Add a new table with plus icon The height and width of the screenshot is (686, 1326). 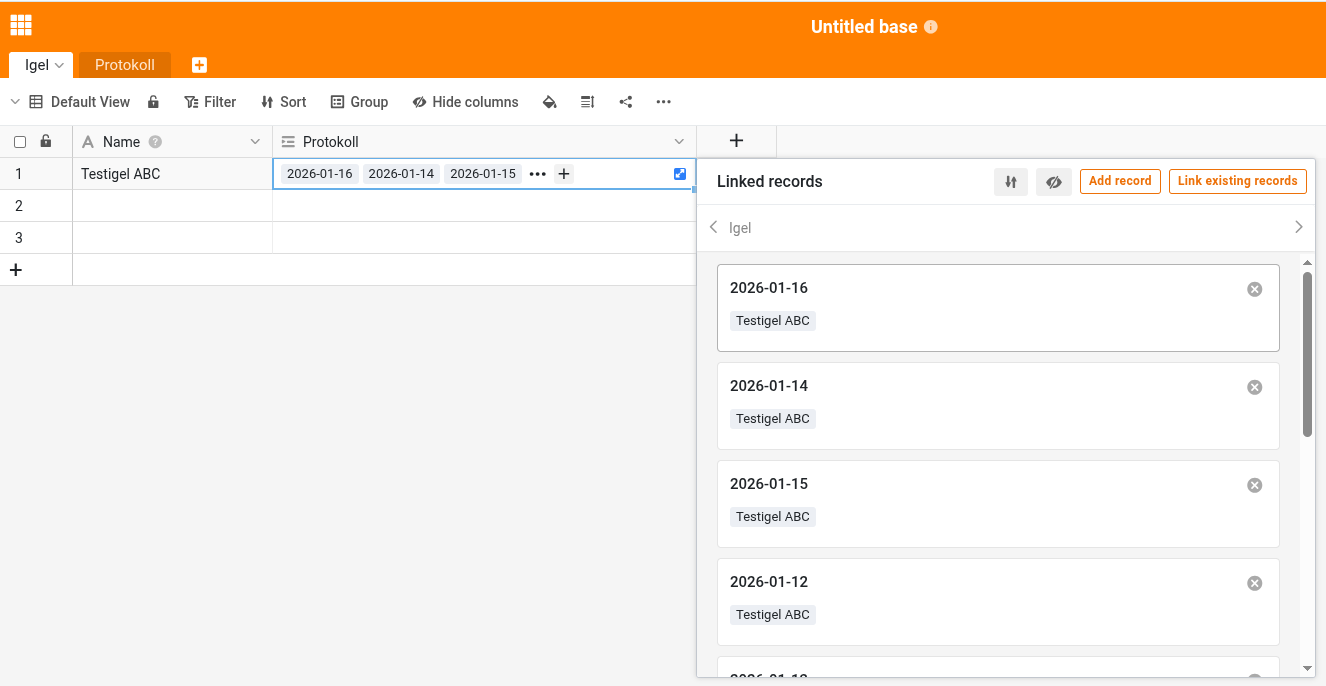click(199, 65)
